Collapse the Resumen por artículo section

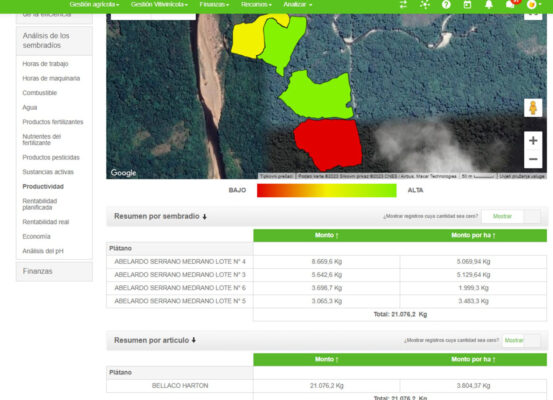[155, 340]
